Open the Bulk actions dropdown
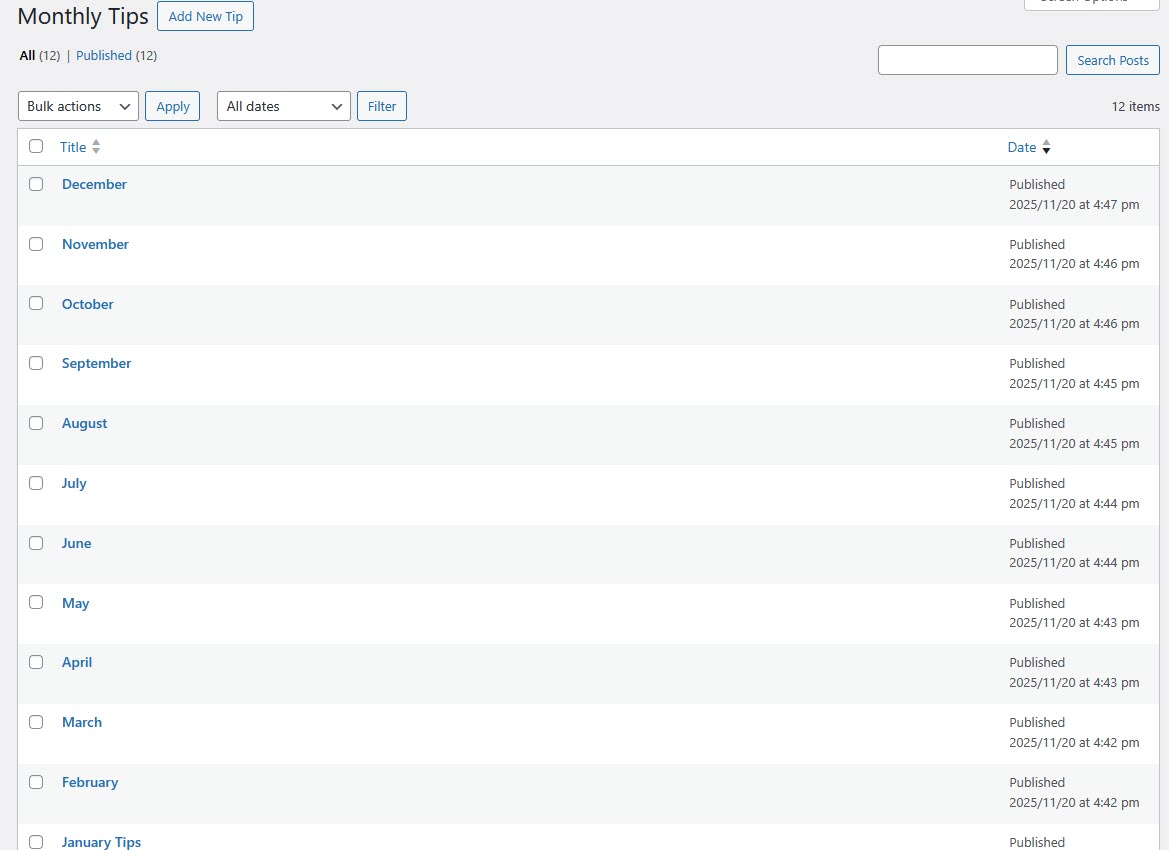This screenshot has height=850, width=1169. [x=78, y=106]
